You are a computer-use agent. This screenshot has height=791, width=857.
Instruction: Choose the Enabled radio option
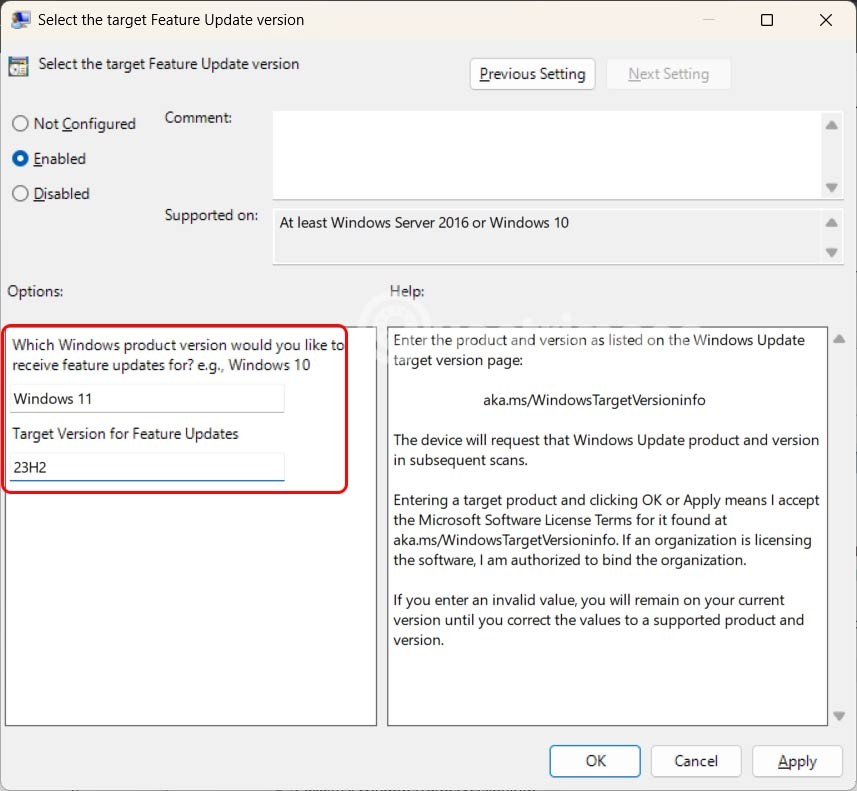(20, 159)
